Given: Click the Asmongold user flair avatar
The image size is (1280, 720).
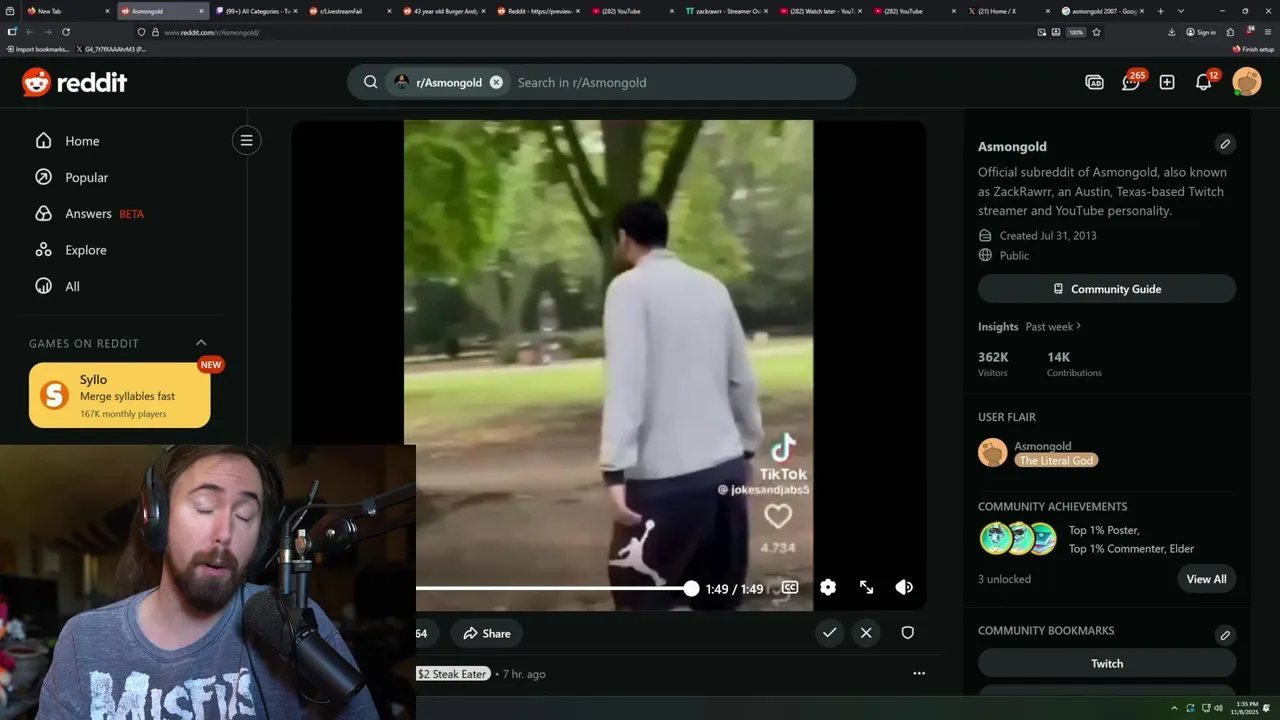Looking at the screenshot, I should click(993, 453).
